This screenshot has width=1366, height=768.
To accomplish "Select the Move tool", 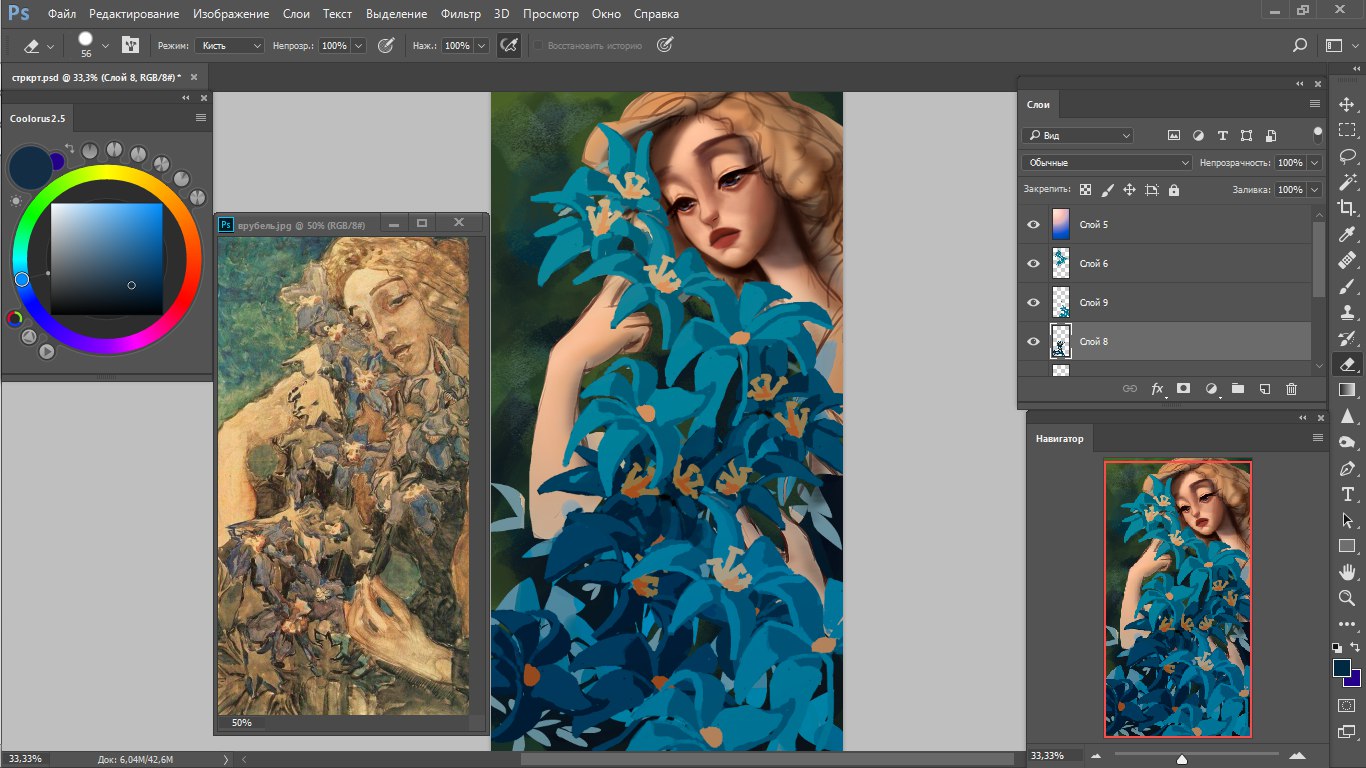I will [1347, 104].
